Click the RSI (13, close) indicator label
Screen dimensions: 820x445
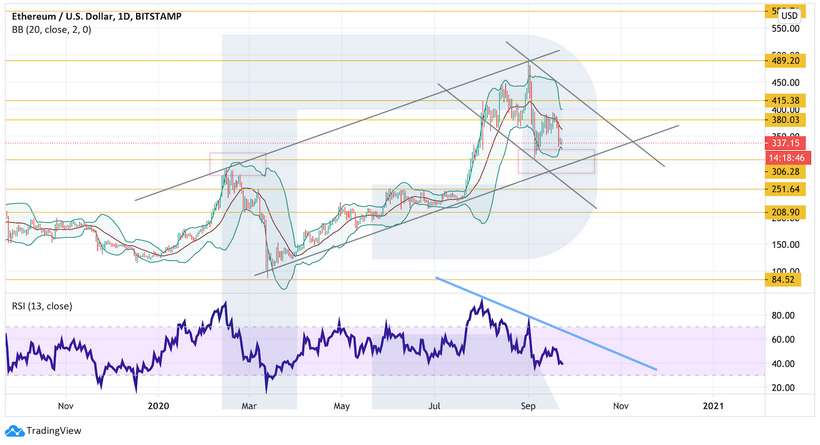(x=42, y=306)
